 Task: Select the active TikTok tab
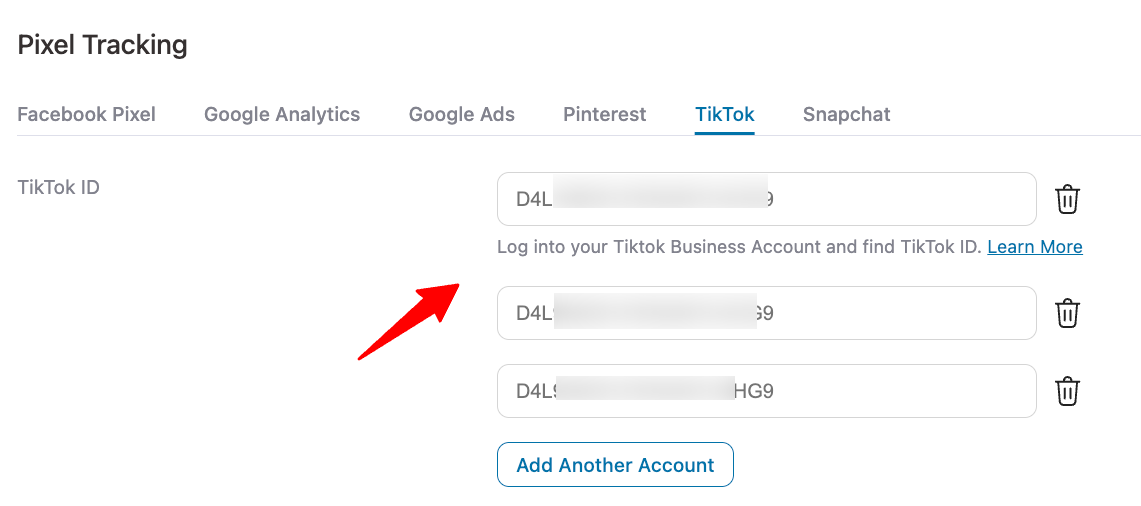pyautogui.click(x=725, y=114)
